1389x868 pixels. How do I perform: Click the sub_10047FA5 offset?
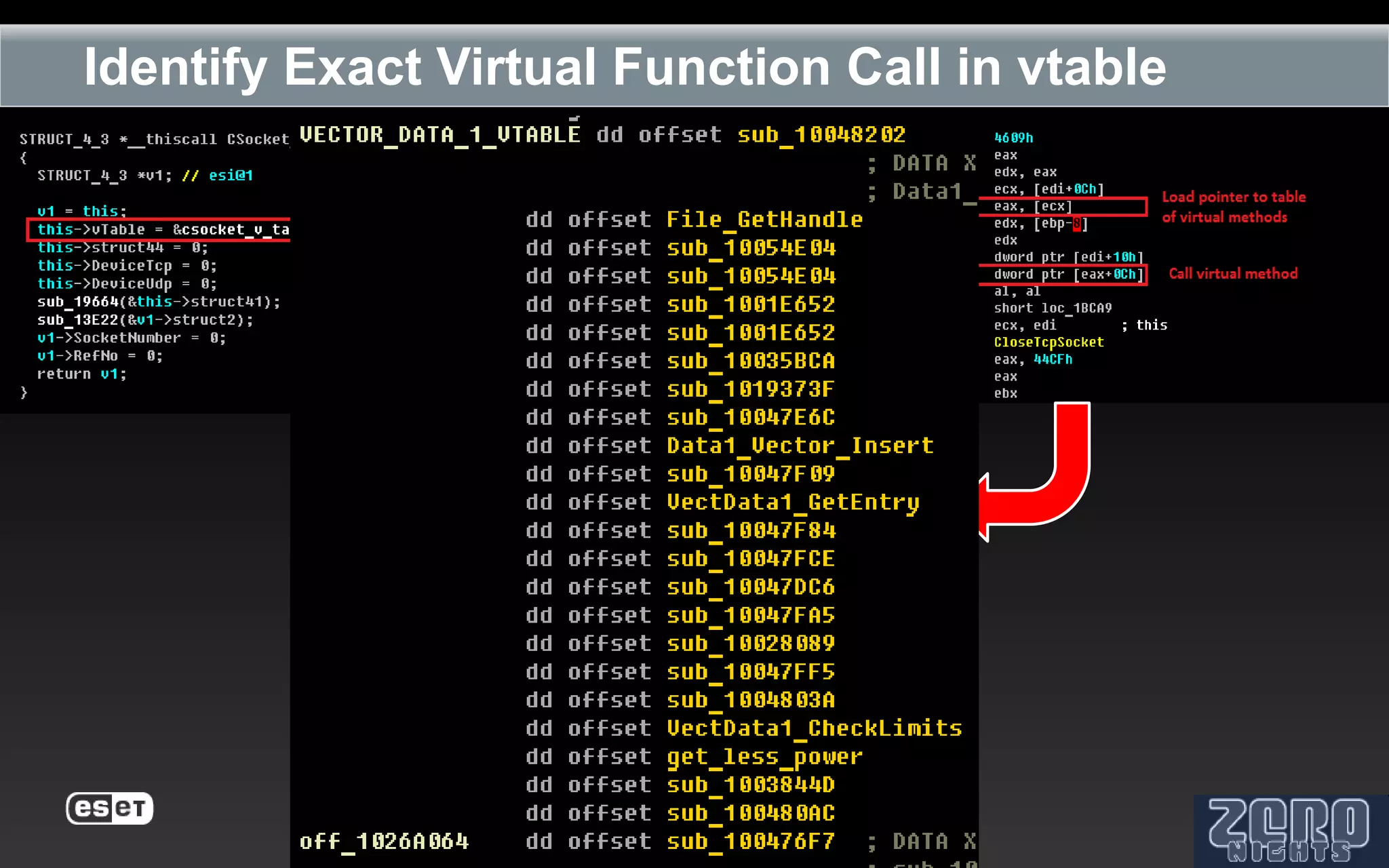point(751,615)
